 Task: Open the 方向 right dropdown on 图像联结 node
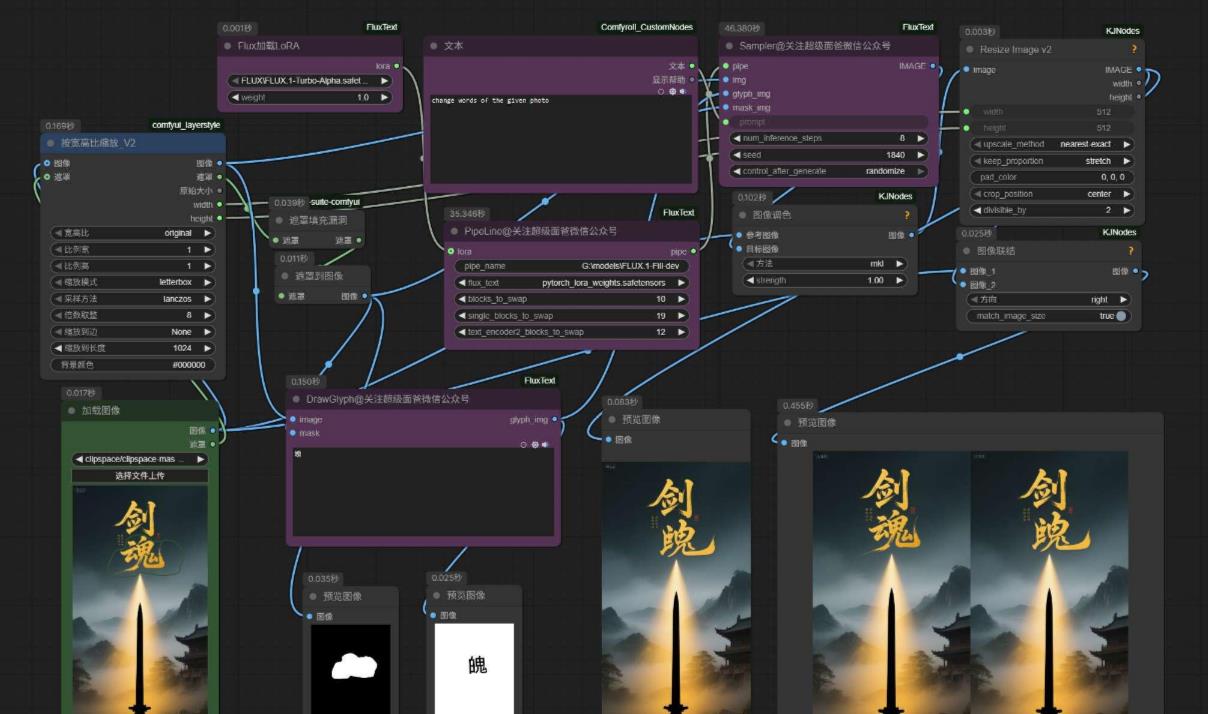(1048, 299)
